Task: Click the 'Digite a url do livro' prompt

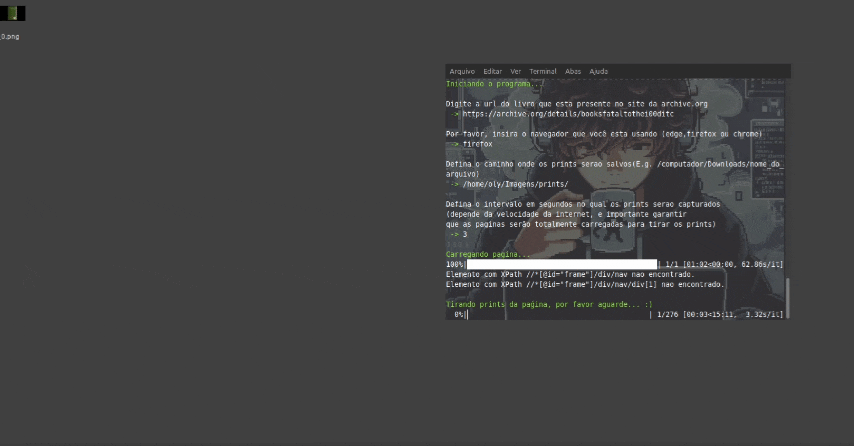Action: 576,104
